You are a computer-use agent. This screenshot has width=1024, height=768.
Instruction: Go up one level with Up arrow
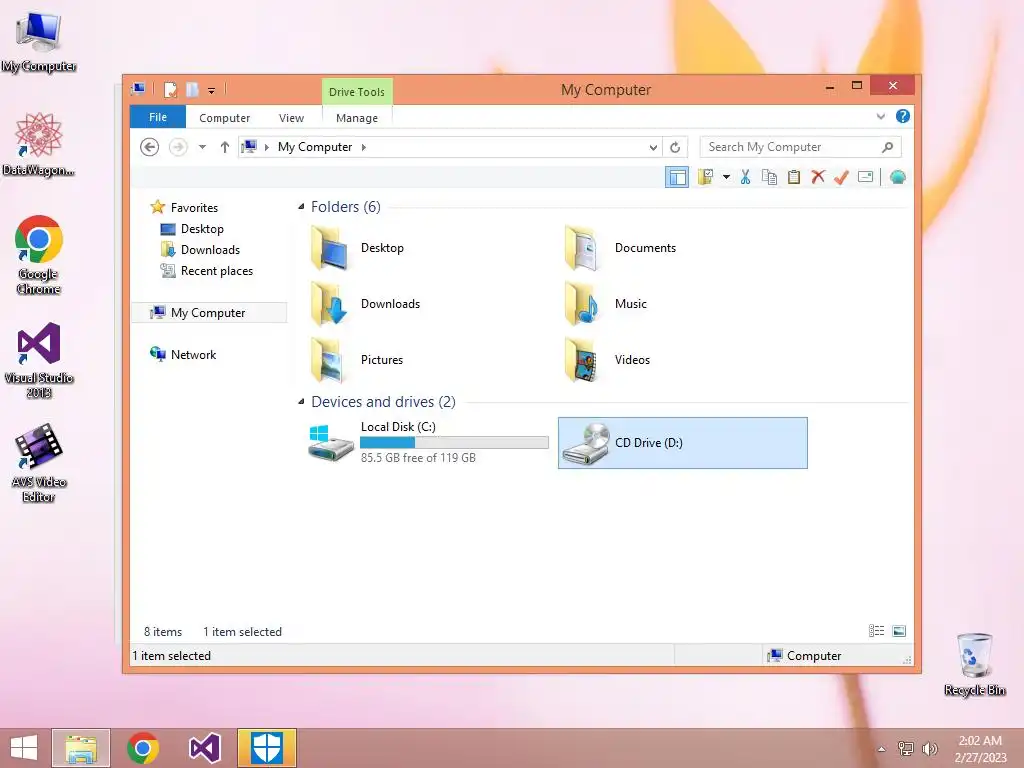225,147
